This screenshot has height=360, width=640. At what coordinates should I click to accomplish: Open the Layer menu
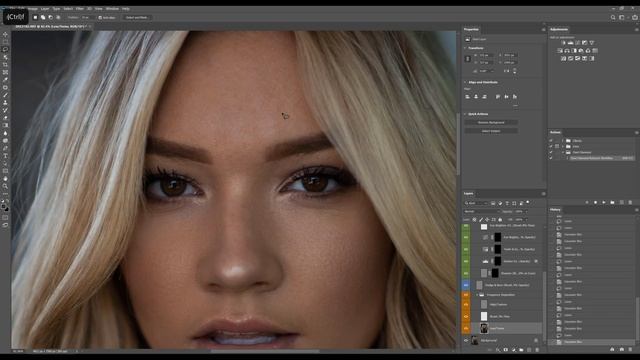click(x=45, y=9)
